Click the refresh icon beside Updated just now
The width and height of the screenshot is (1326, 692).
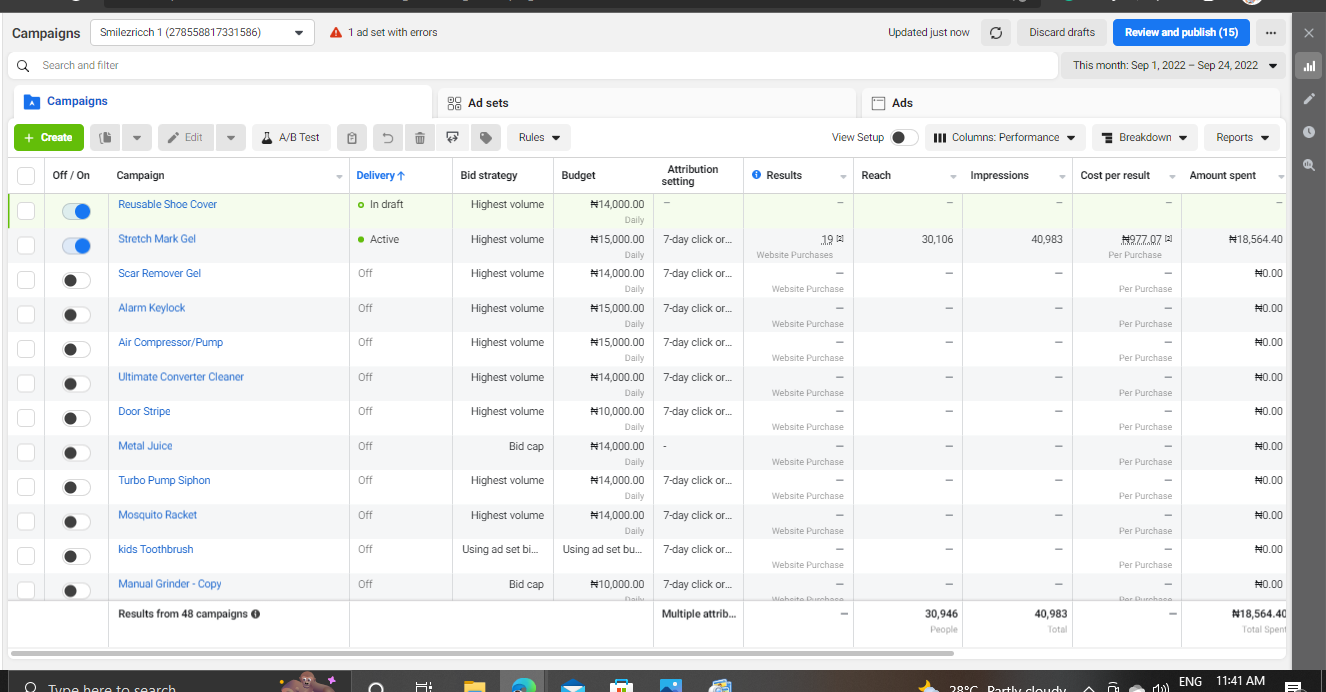tap(995, 33)
